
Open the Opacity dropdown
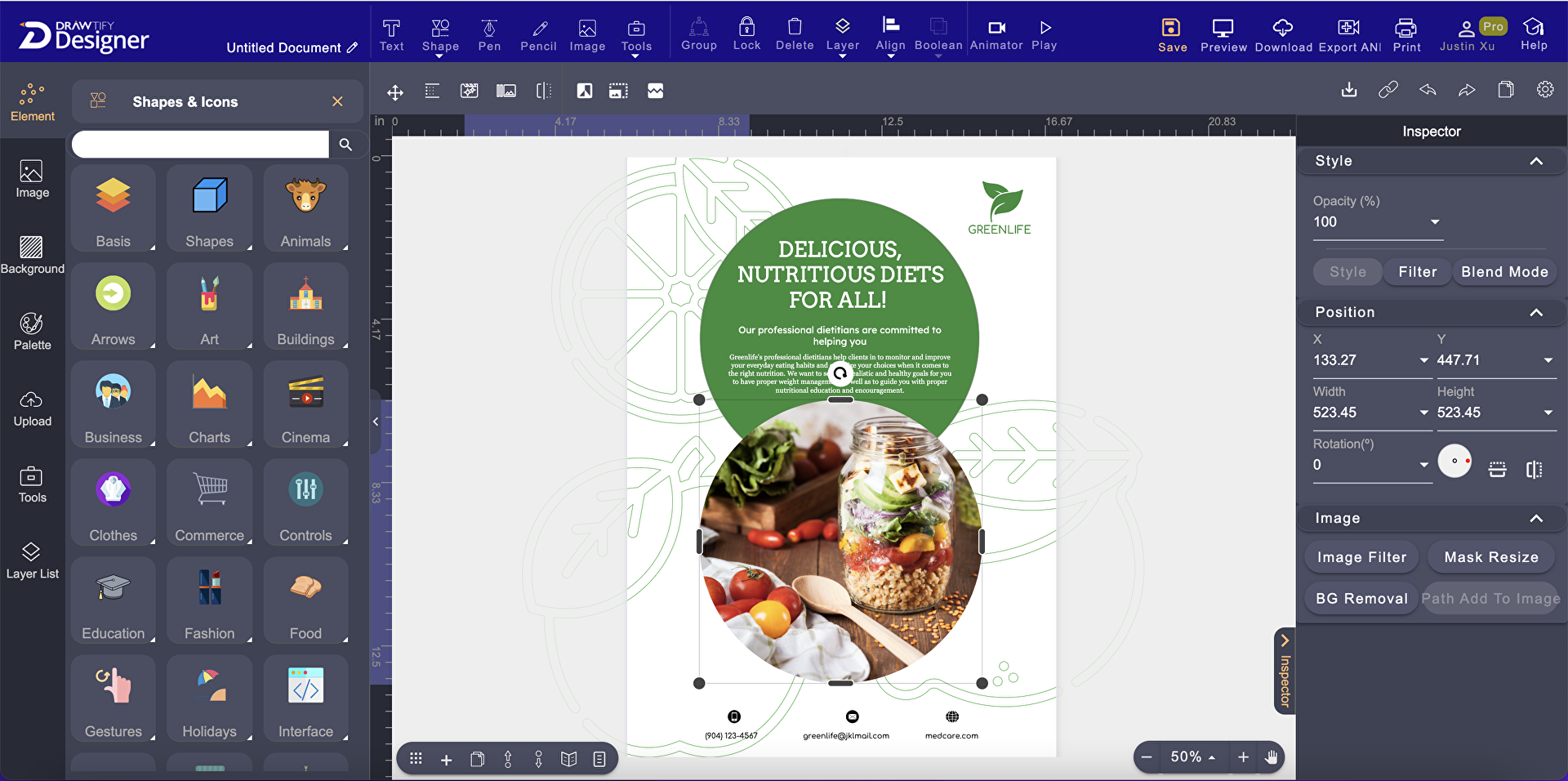1435,222
